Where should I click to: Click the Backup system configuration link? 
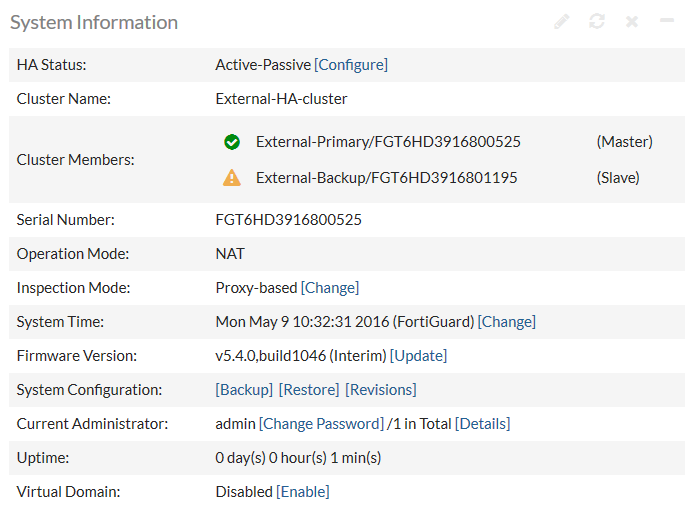pyautogui.click(x=244, y=389)
